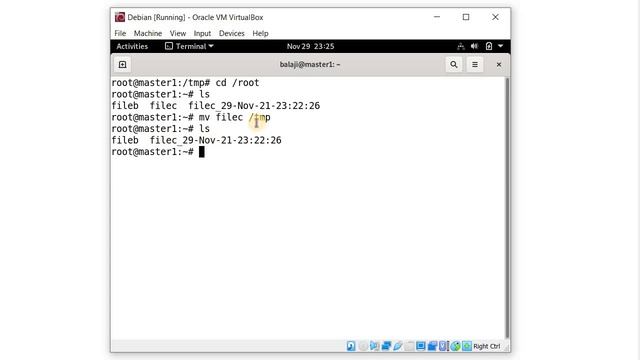Click the optical disk status icon
The height and width of the screenshot is (360, 640).
click(x=363, y=346)
